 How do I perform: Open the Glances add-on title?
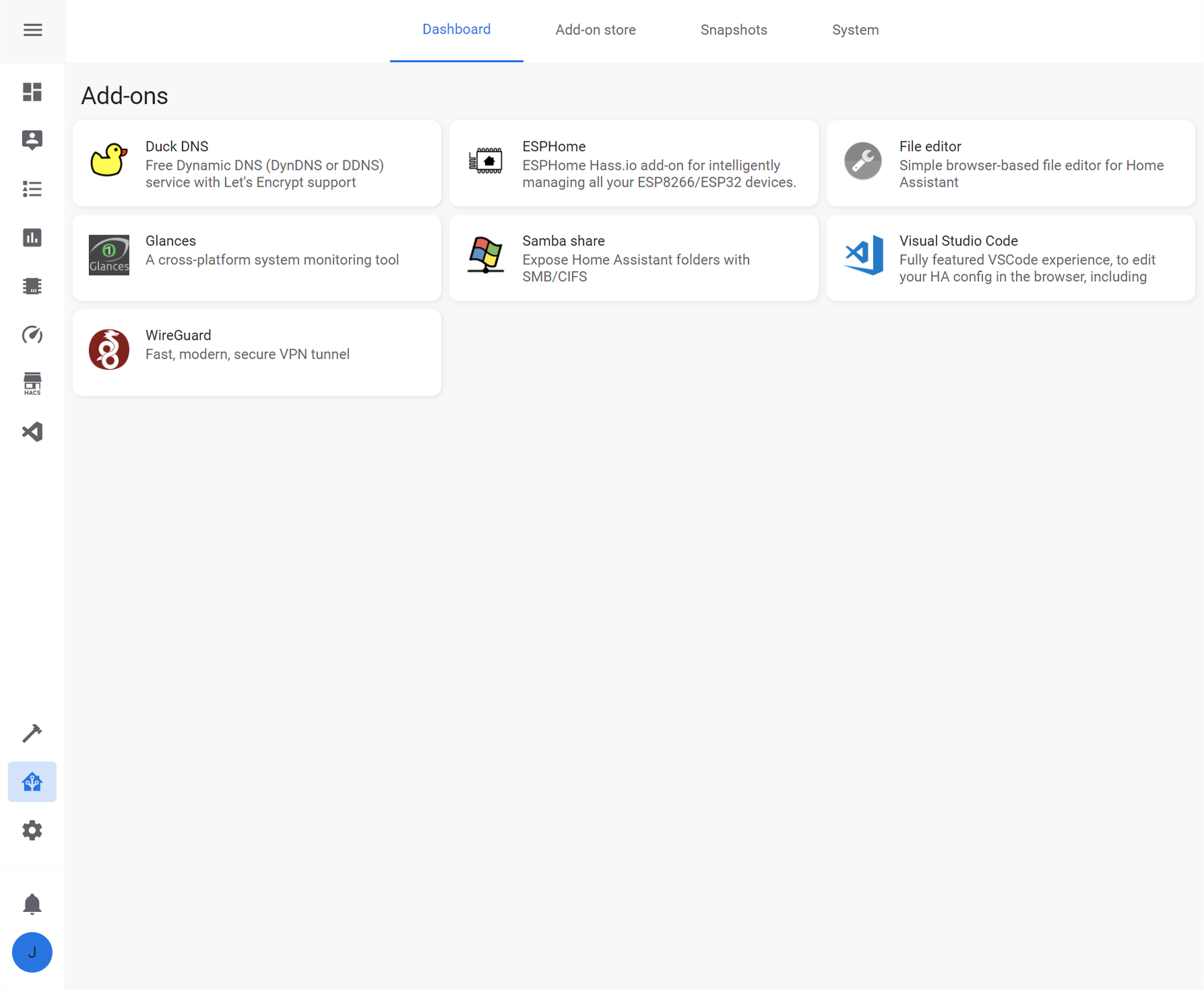(x=170, y=241)
